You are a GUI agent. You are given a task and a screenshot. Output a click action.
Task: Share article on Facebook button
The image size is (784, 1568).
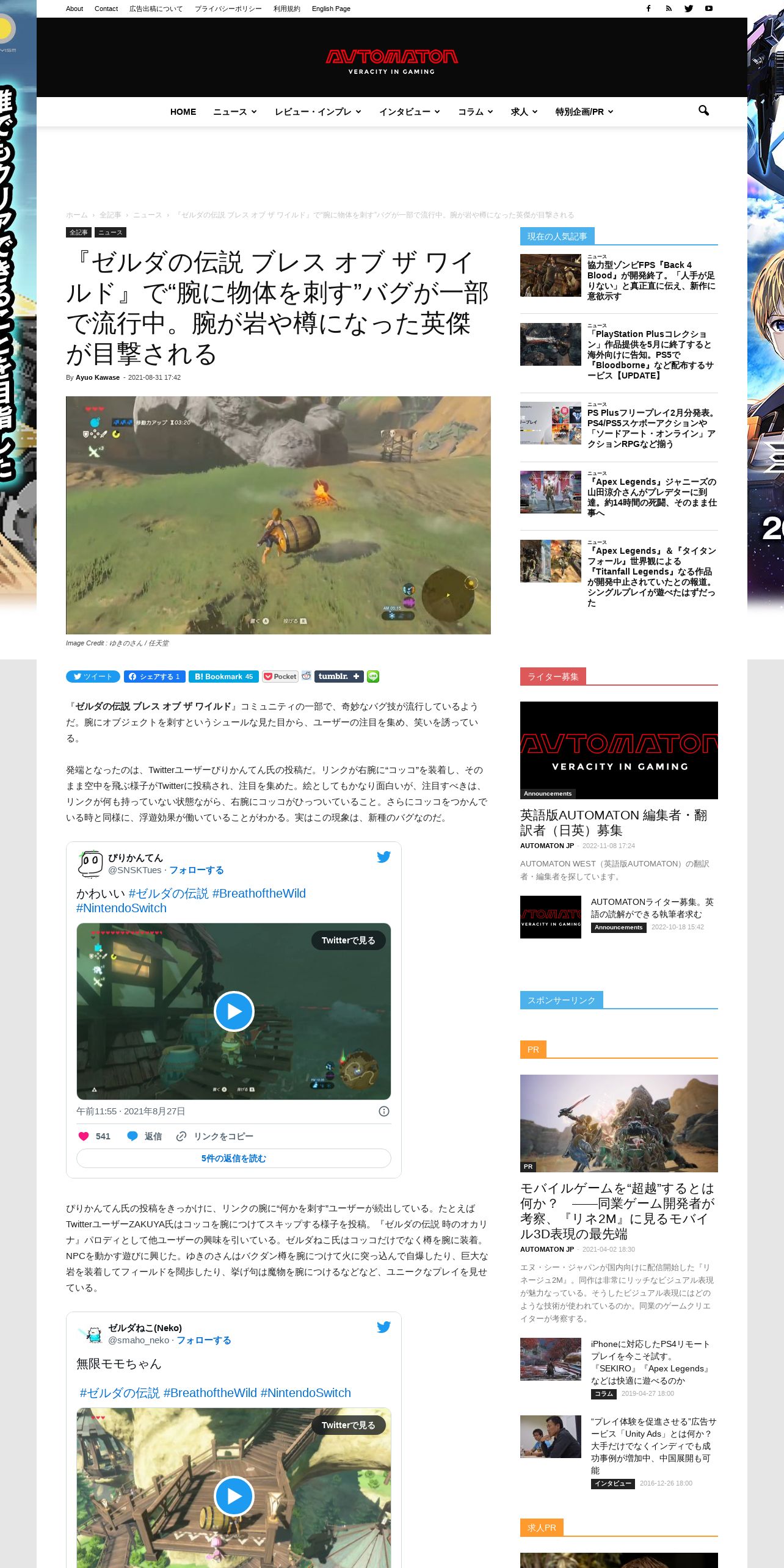click(x=154, y=677)
